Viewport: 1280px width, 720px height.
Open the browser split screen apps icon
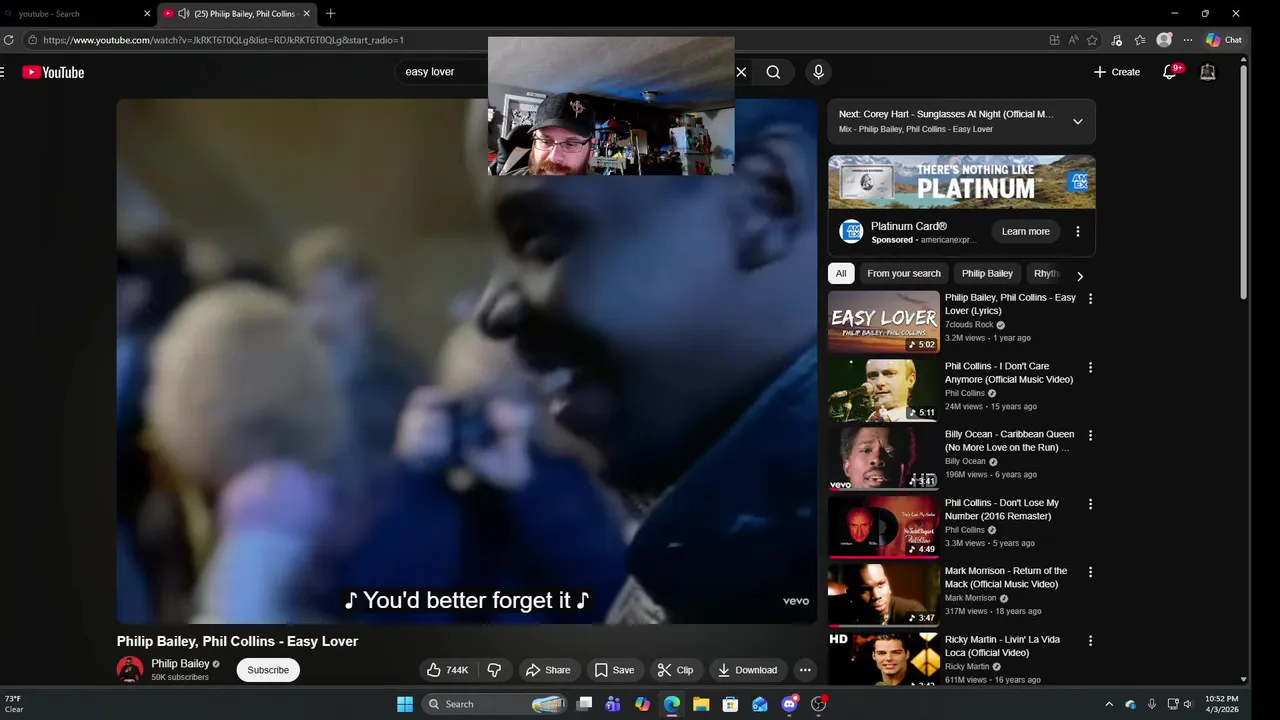(x=1054, y=40)
